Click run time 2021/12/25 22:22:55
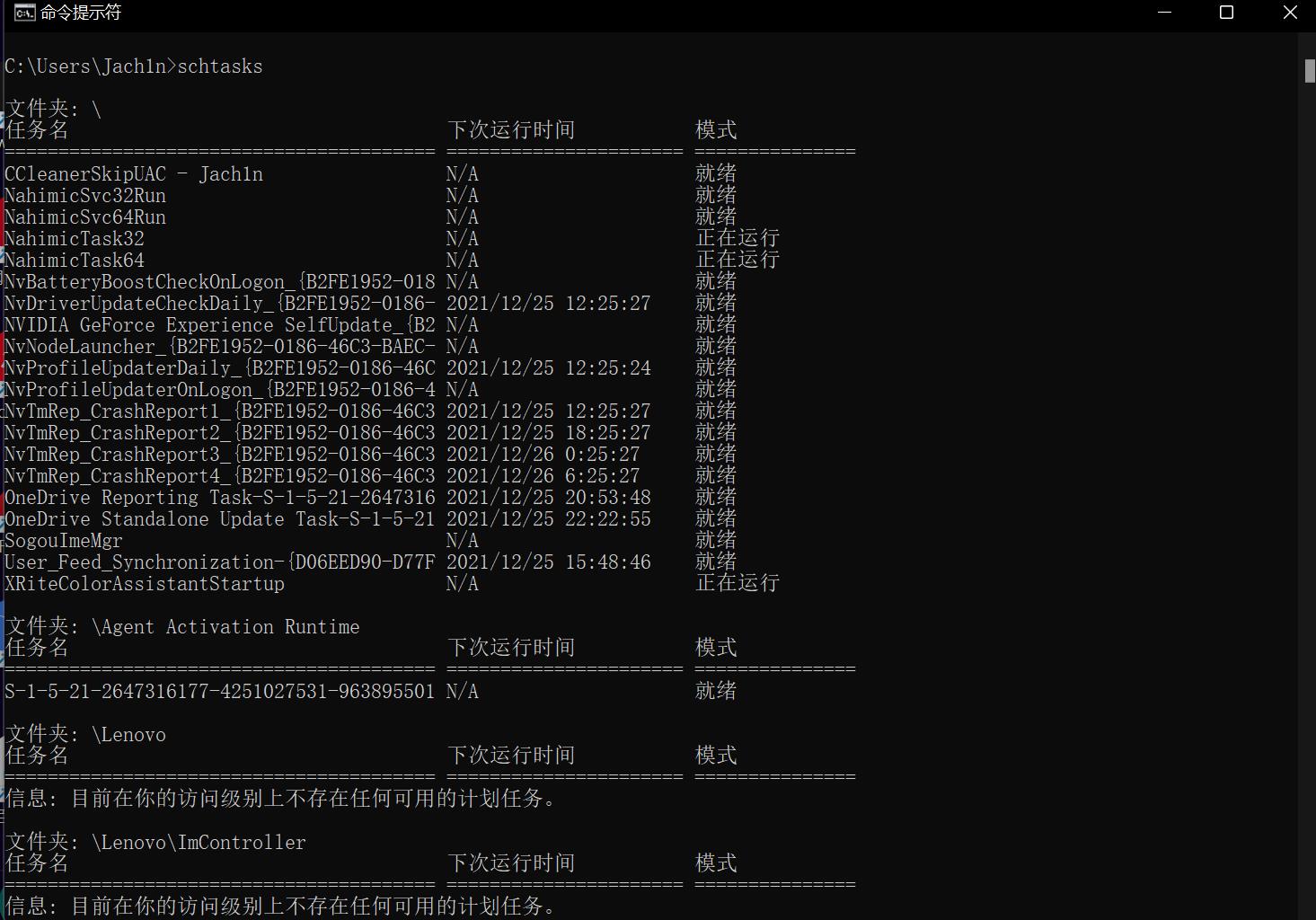 coord(549,518)
